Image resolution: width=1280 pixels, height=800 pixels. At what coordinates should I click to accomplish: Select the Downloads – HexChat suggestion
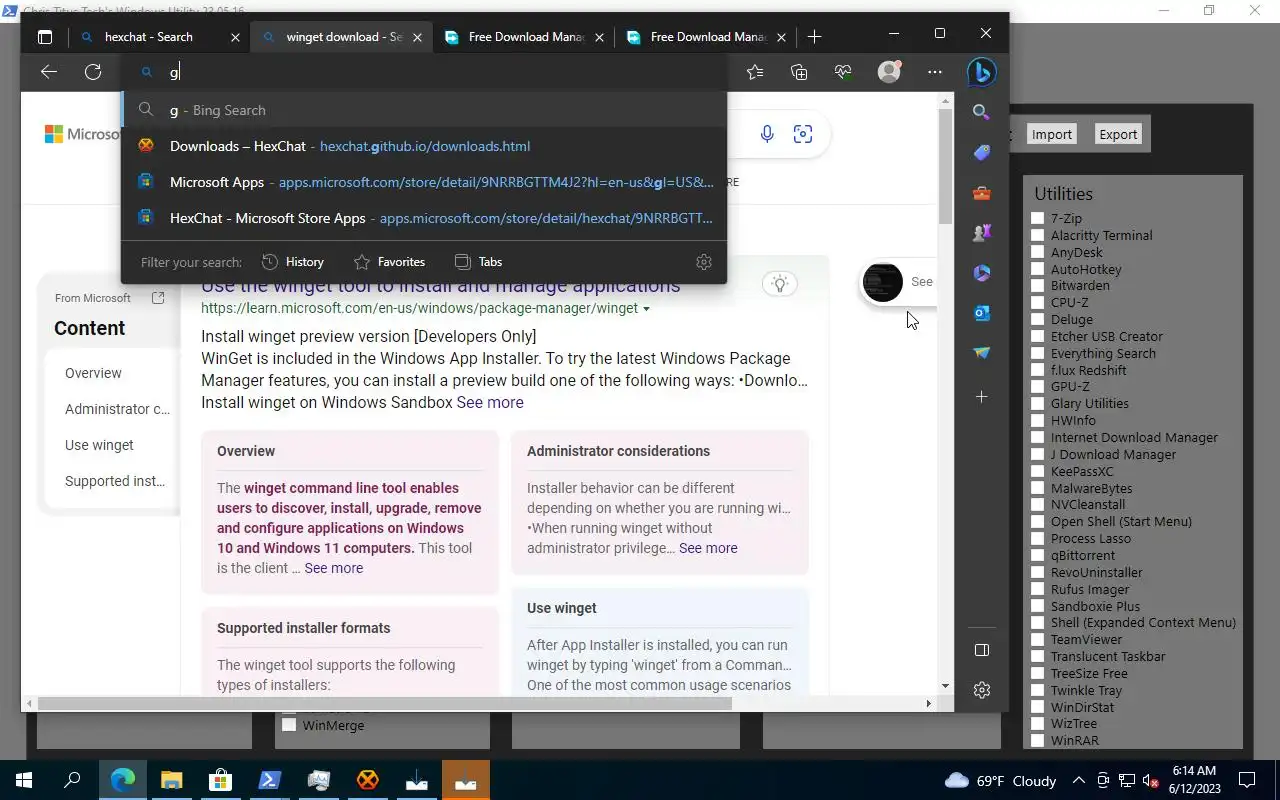click(x=424, y=146)
